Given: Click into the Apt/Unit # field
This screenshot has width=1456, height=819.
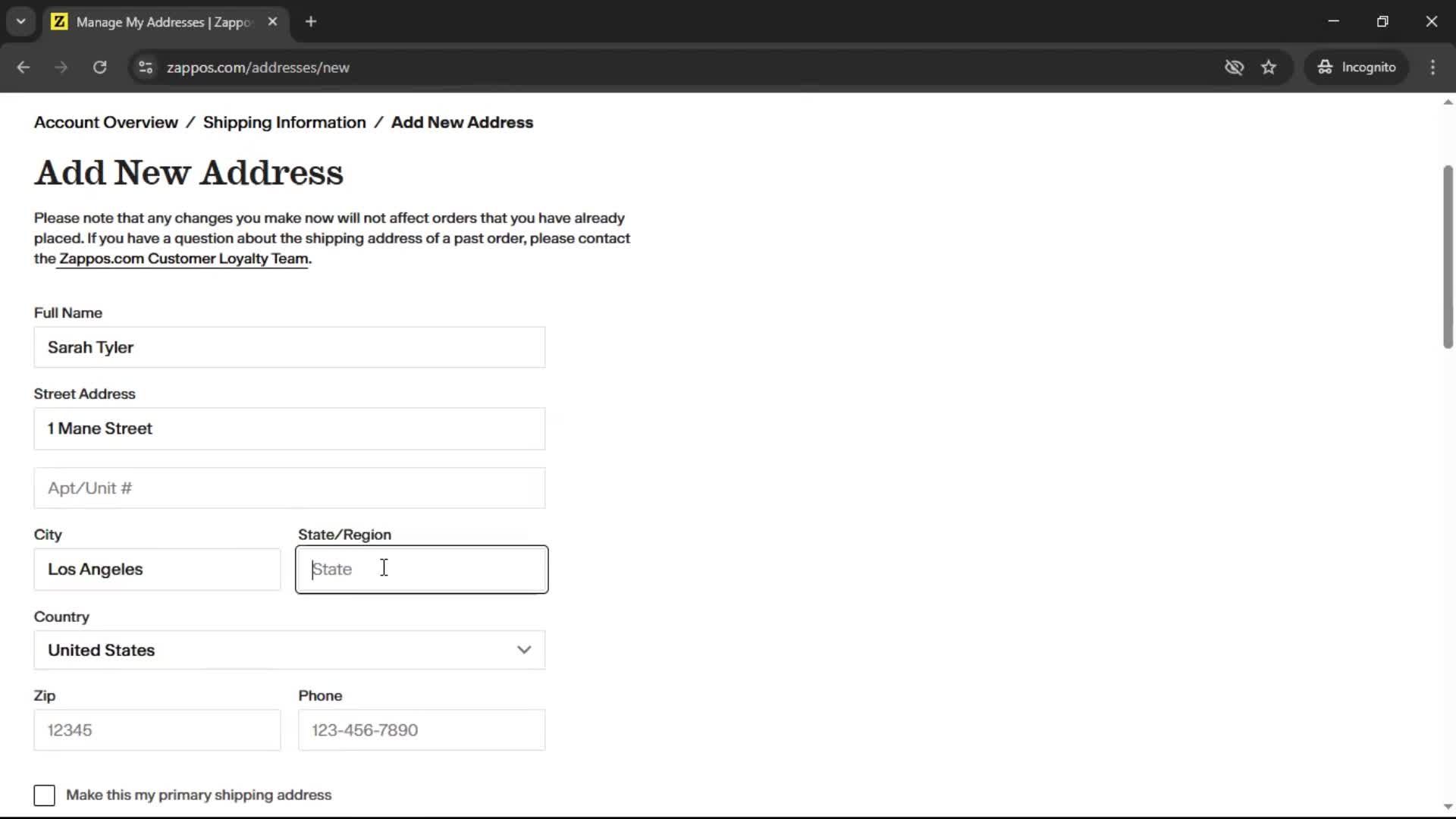Looking at the screenshot, I should tap(289, 488).
